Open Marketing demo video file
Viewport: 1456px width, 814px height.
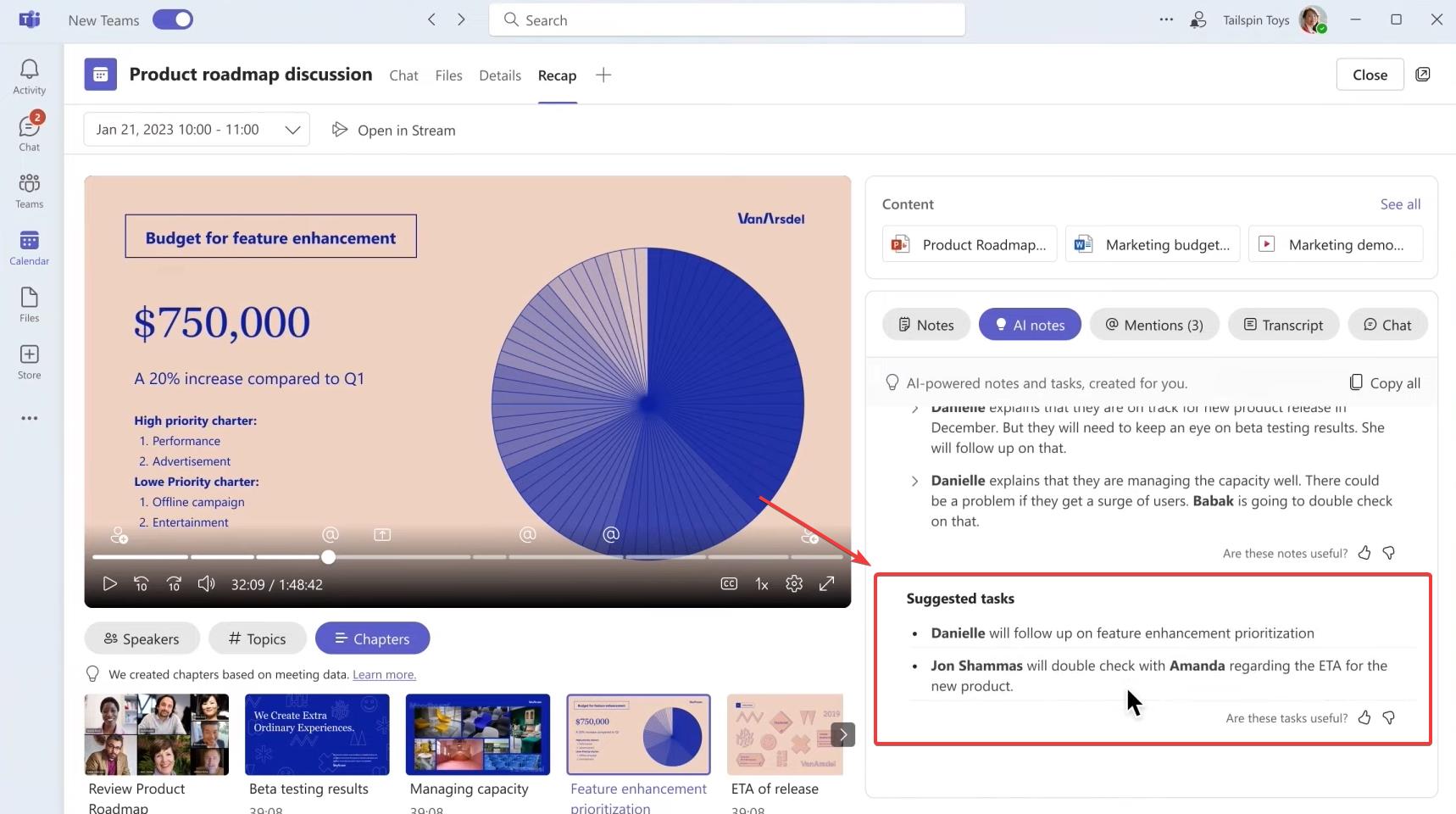[1336, 244]
